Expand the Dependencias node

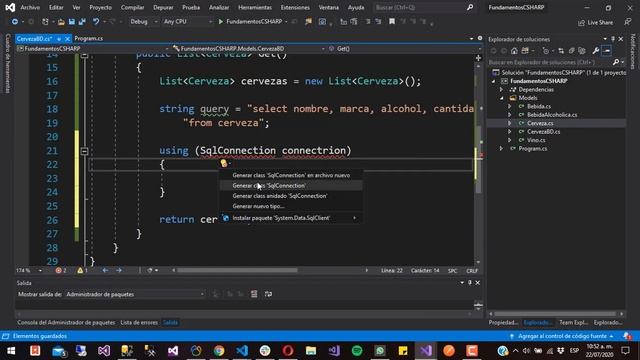click(x=502, y=89)
